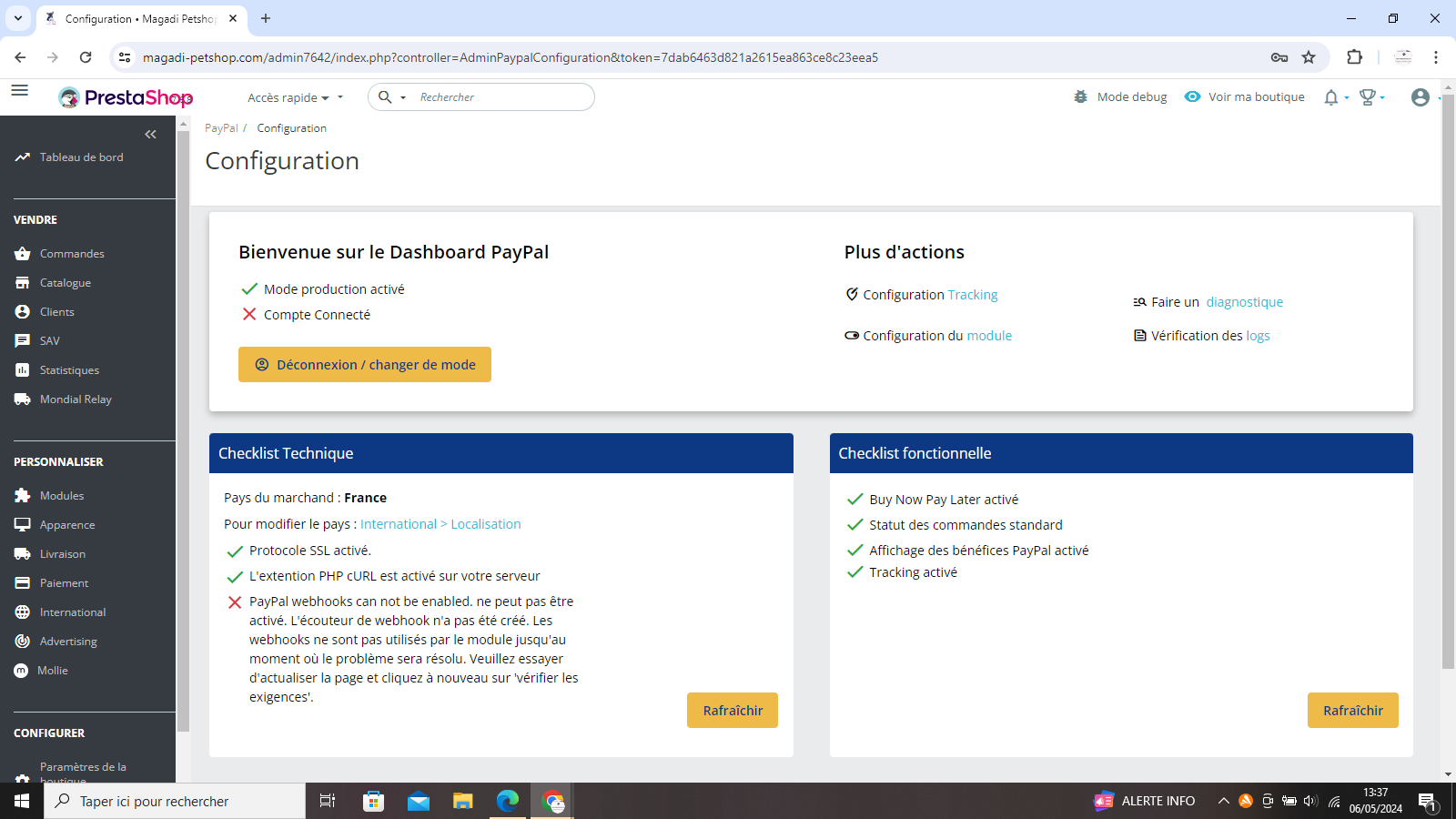Viewport: 1456px width, 819px height.
Task: Click the Voir ma boutique eye icon
Action: [1192, 97]
